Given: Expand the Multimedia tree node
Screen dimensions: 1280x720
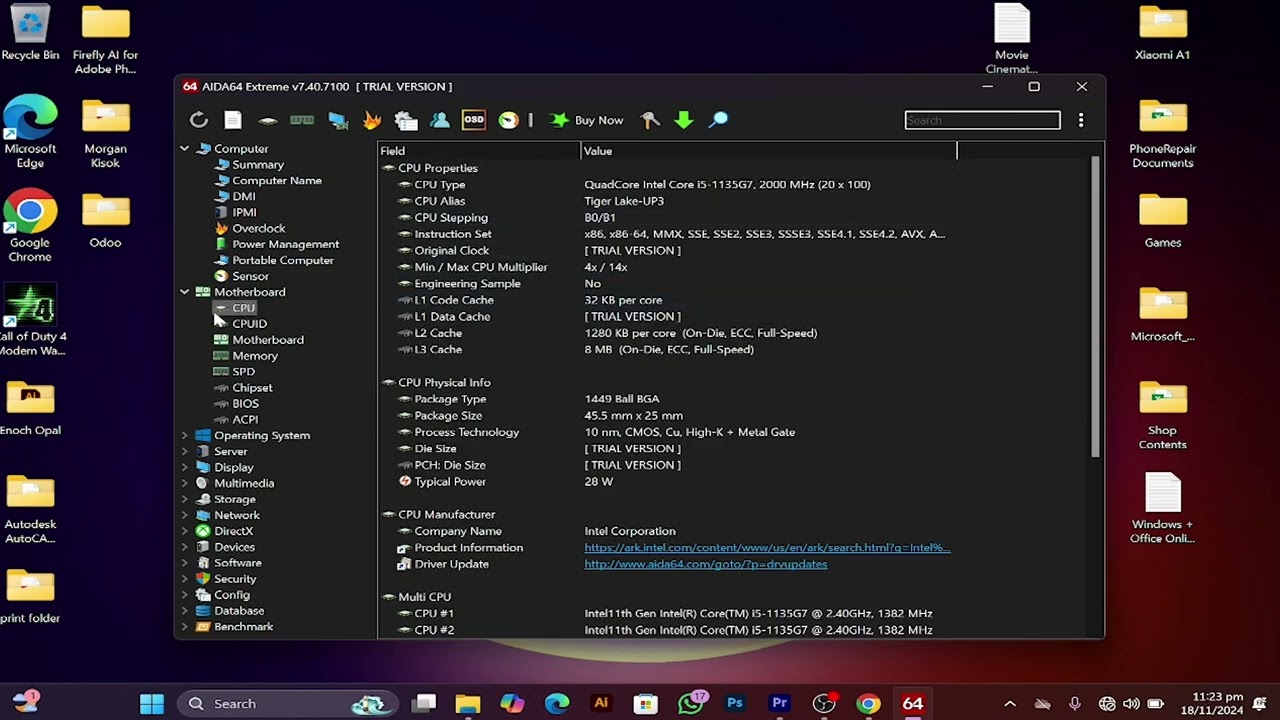Looking at the screenshot, I should 184,484.
